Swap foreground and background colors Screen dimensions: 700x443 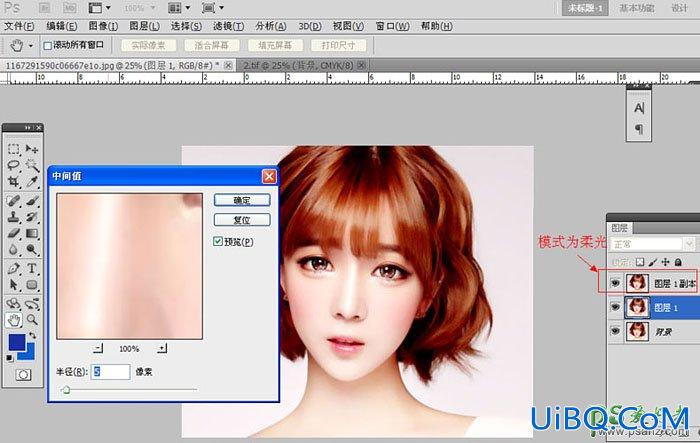click(33, 335)
